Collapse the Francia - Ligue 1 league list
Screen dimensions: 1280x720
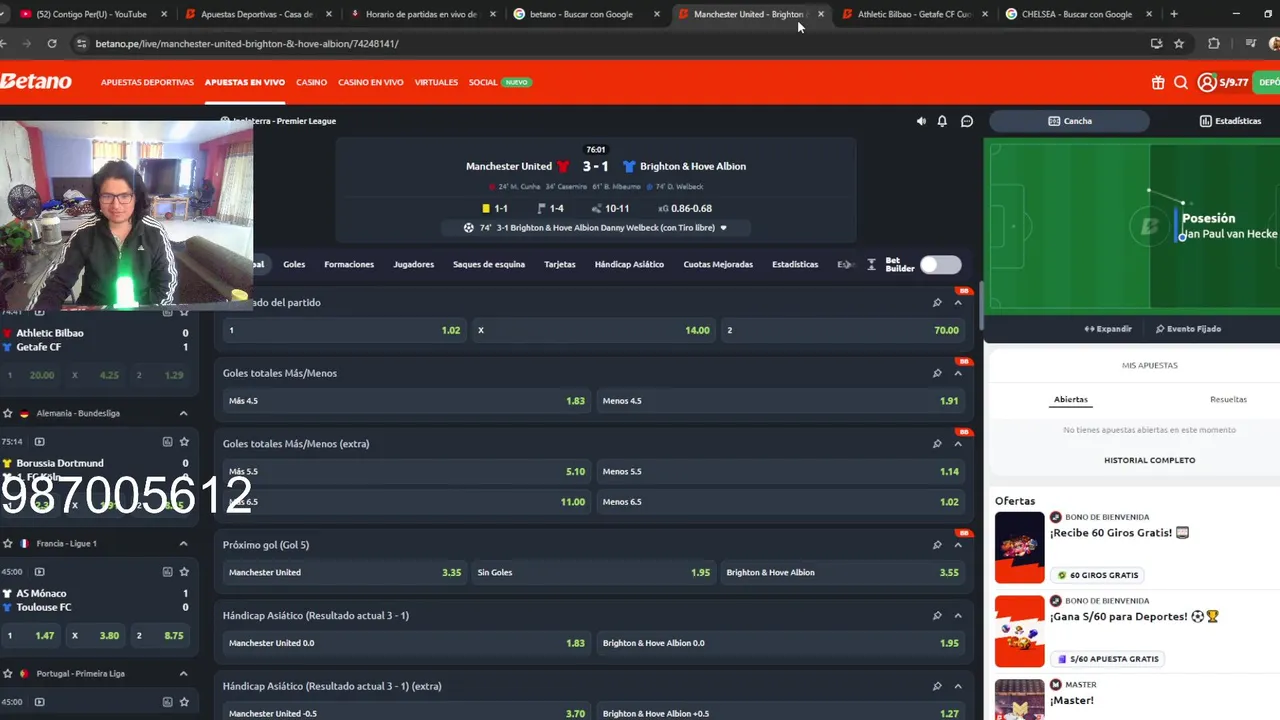point(183,543)
